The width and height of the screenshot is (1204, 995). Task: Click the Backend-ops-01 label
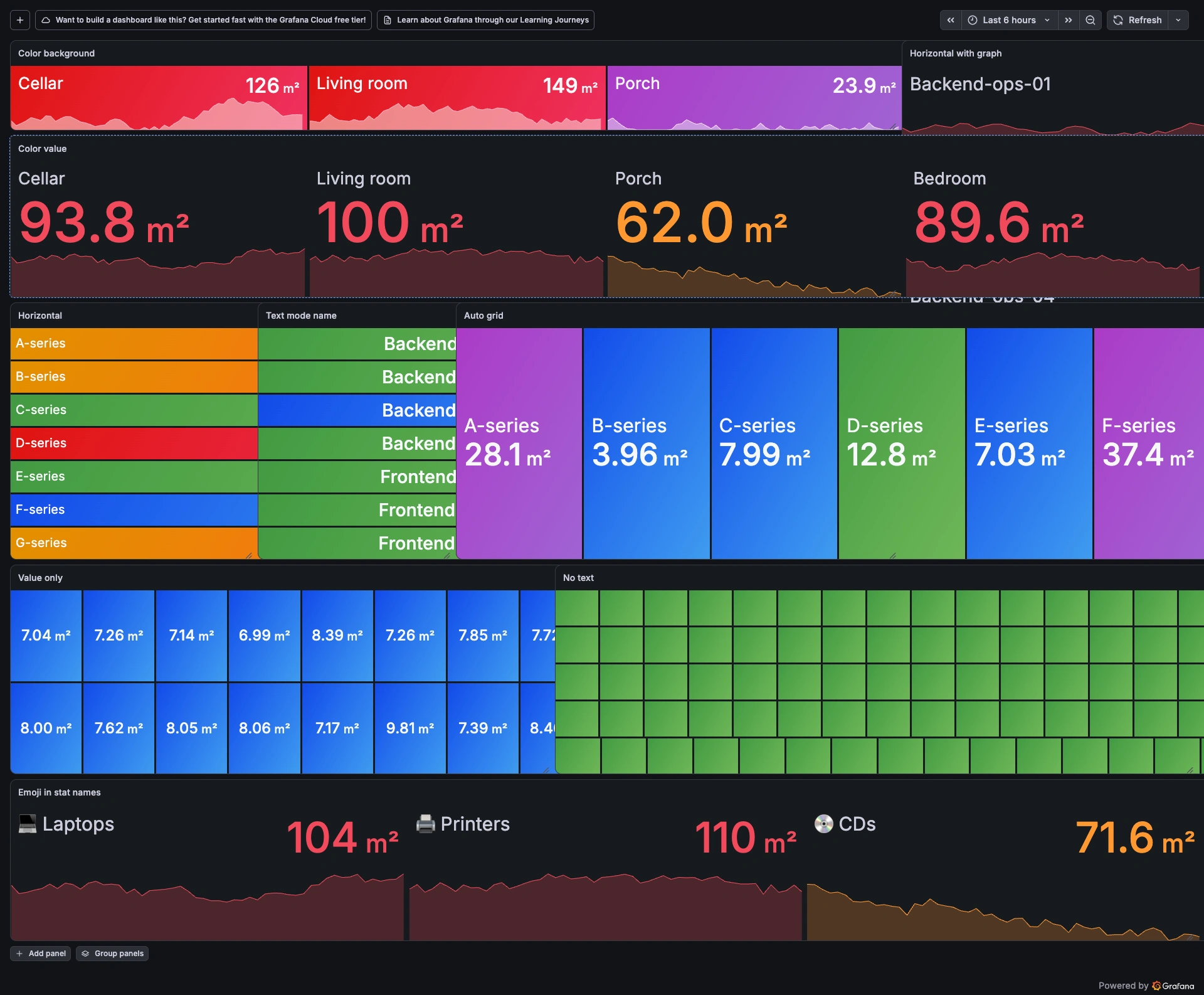(x=980, y=84)
